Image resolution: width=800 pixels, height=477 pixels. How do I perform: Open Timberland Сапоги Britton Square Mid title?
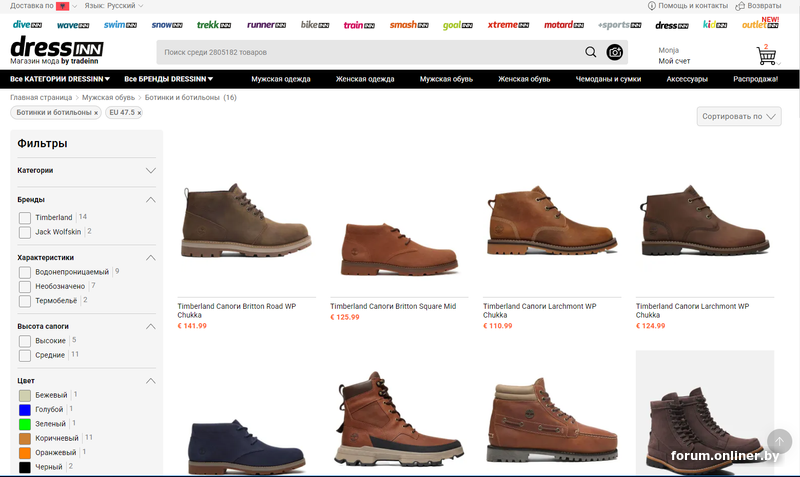coord(393,306)
